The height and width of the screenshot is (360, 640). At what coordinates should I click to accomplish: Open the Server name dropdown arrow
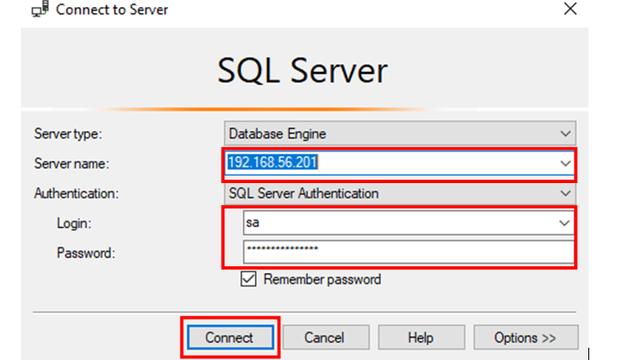565,164
